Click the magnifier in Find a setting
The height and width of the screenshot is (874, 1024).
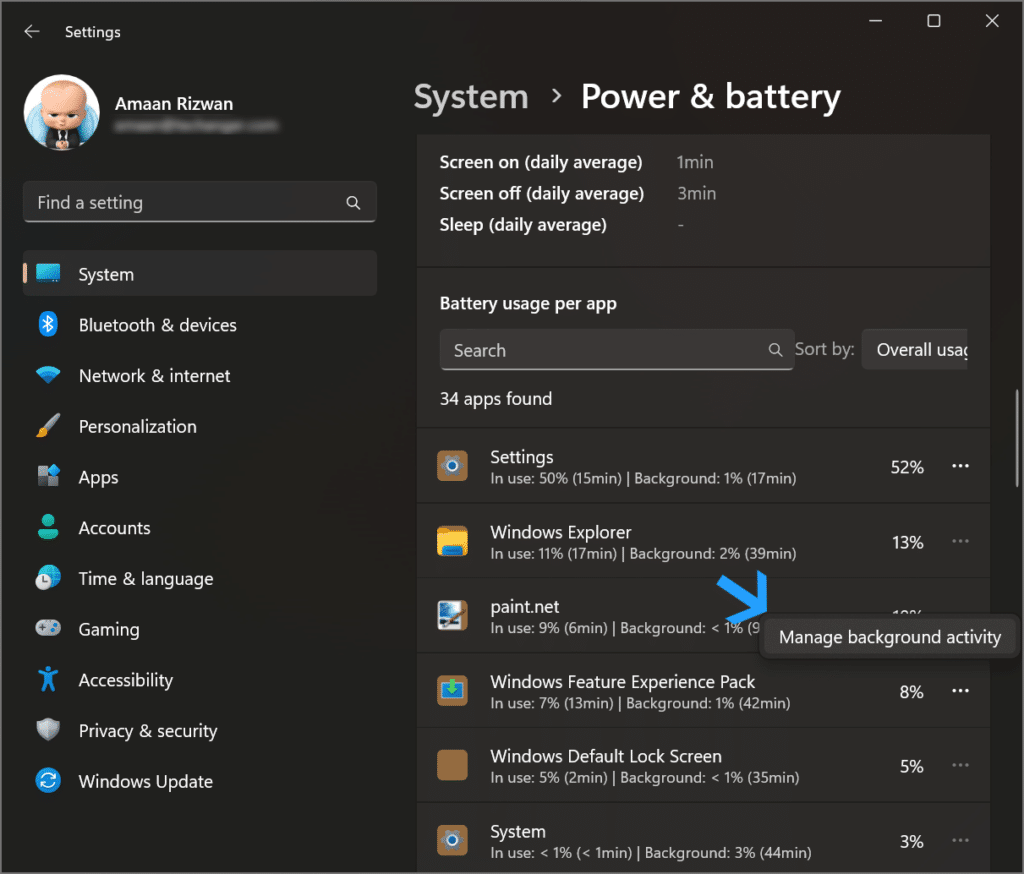pyautogui.click(x=353, y=203)
